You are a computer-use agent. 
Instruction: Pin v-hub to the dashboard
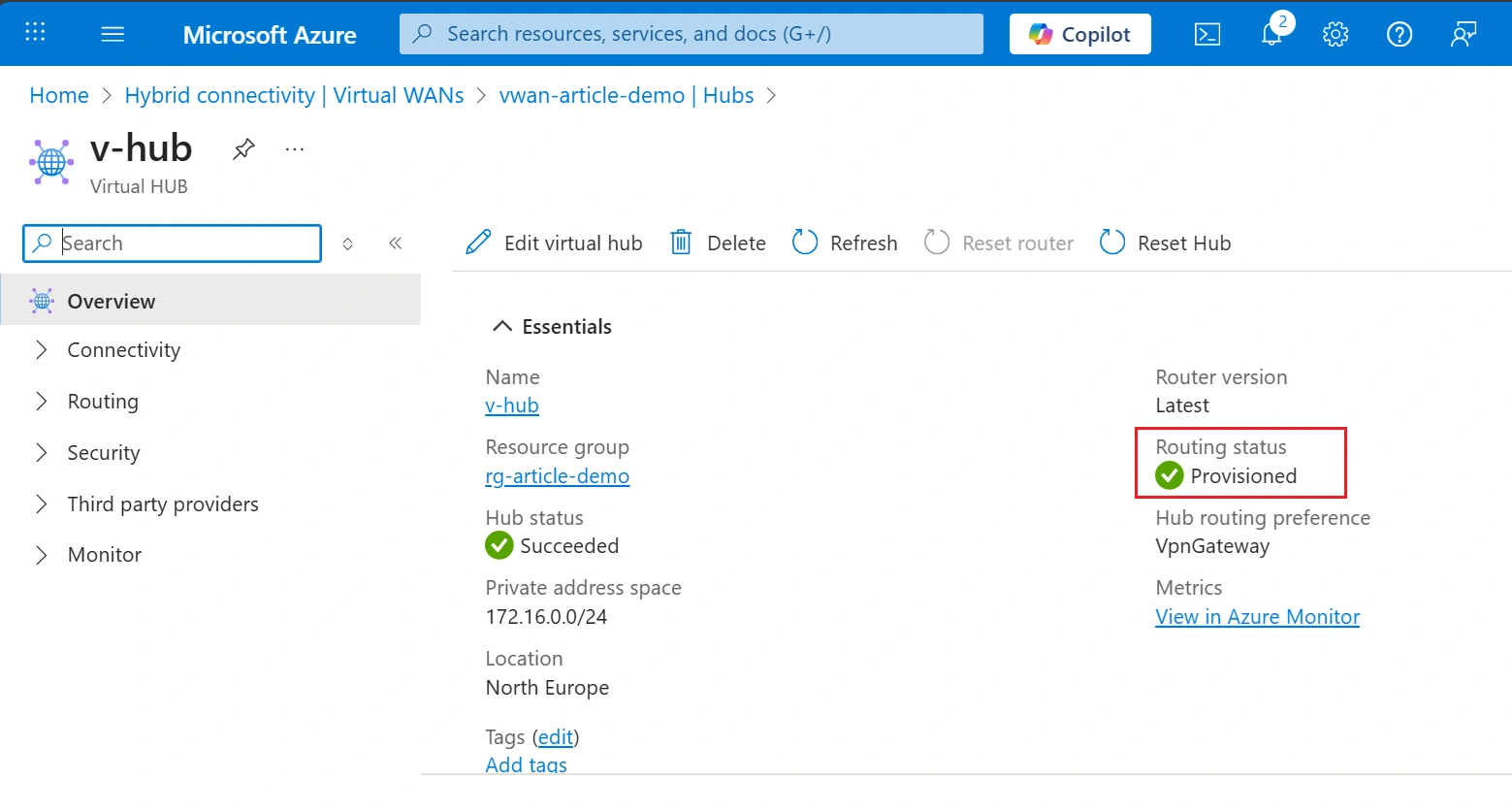[243, 149]
